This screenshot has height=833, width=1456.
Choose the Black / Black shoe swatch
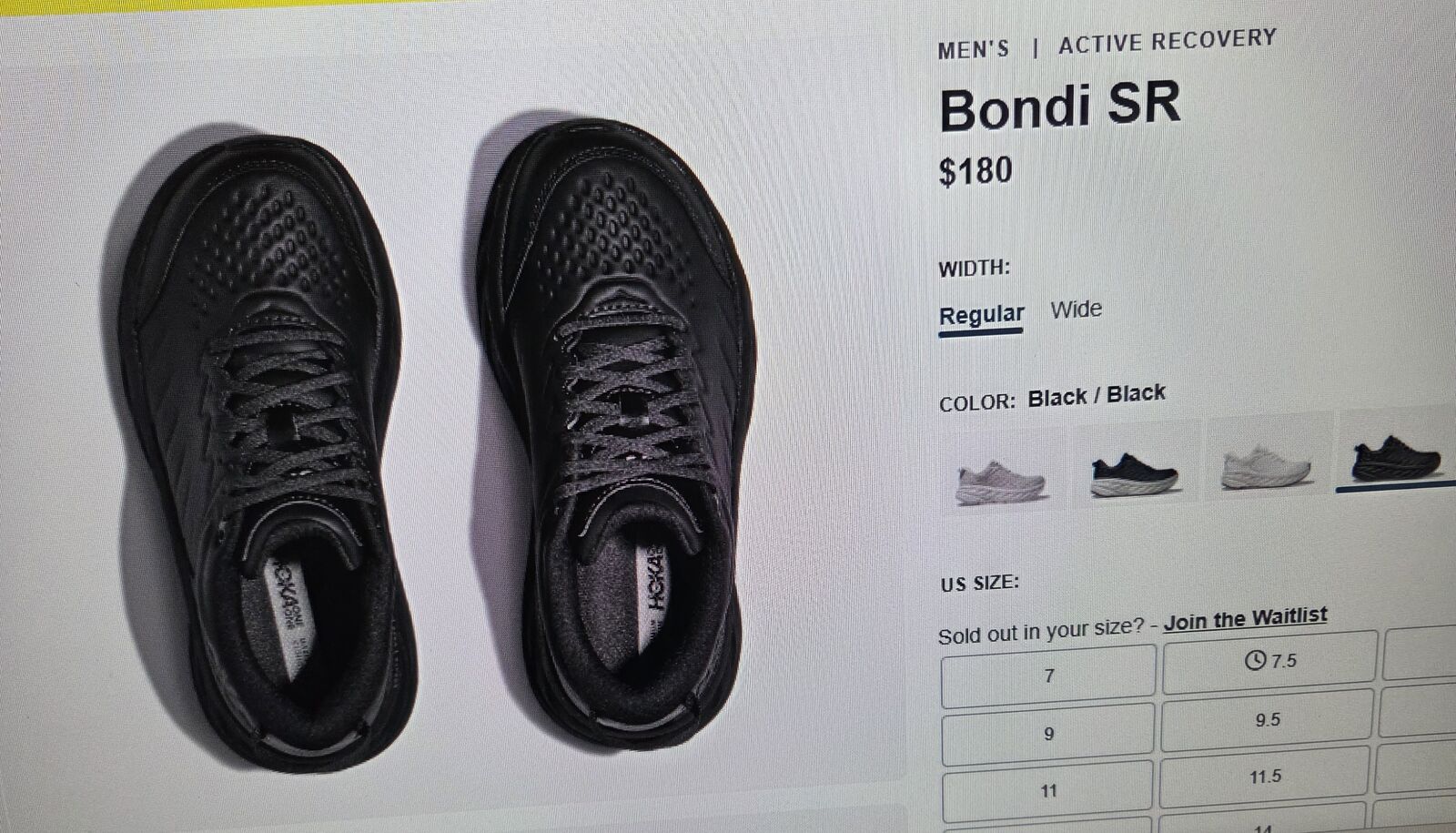point(1397,456)
